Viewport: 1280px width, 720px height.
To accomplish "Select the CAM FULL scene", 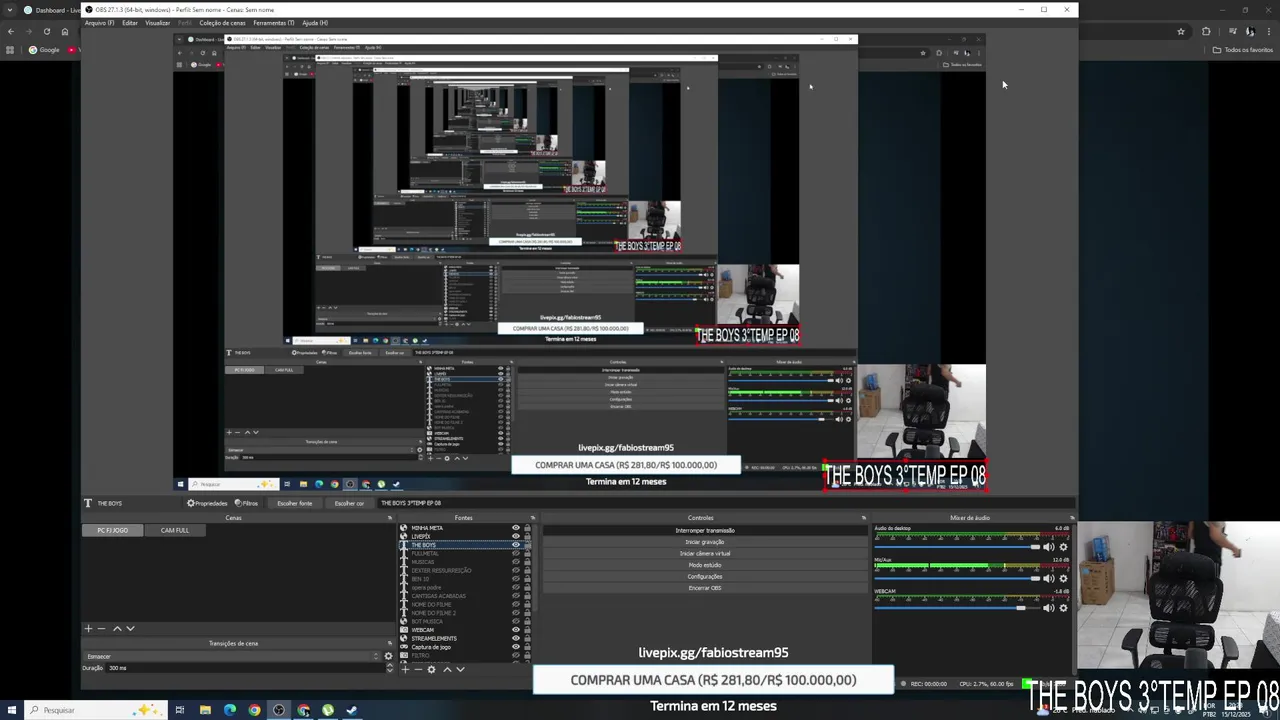I will click(175, 530).
